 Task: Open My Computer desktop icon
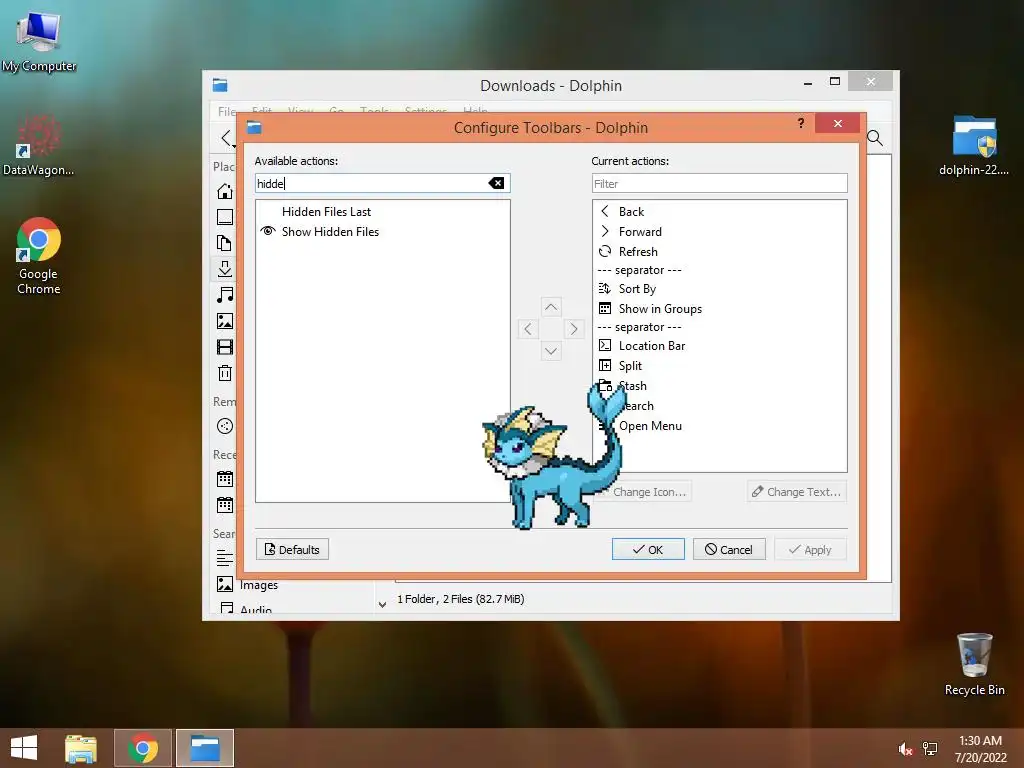(x=39, y=41)
